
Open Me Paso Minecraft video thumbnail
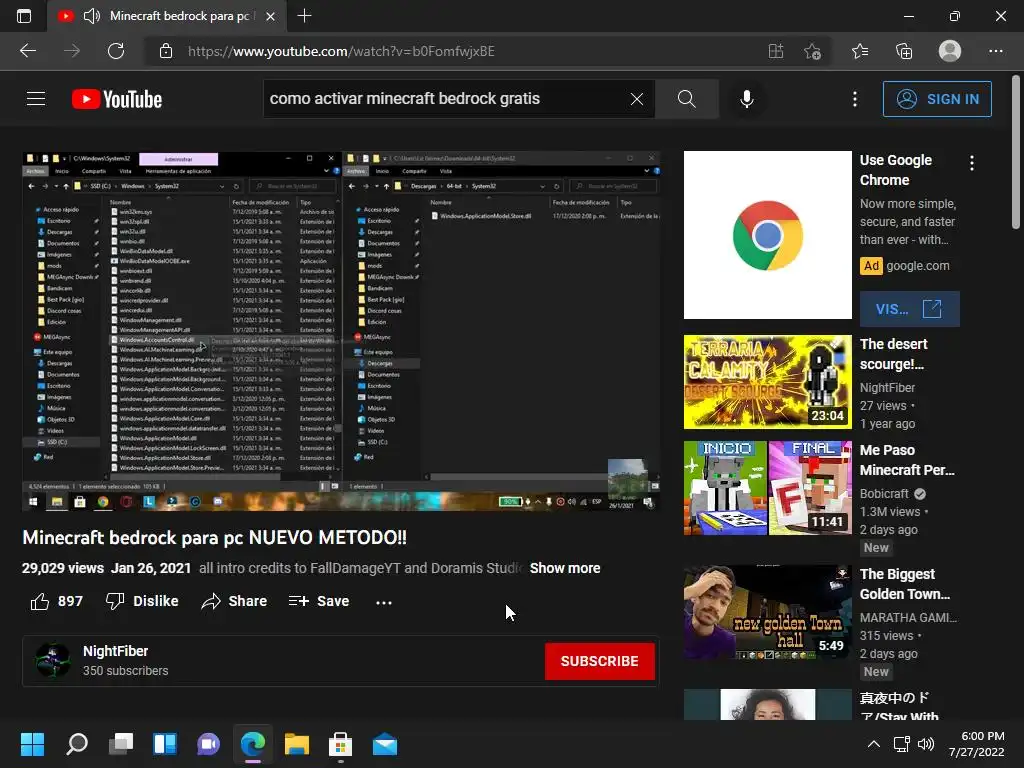pyautogui.click(x=767, y=488)
